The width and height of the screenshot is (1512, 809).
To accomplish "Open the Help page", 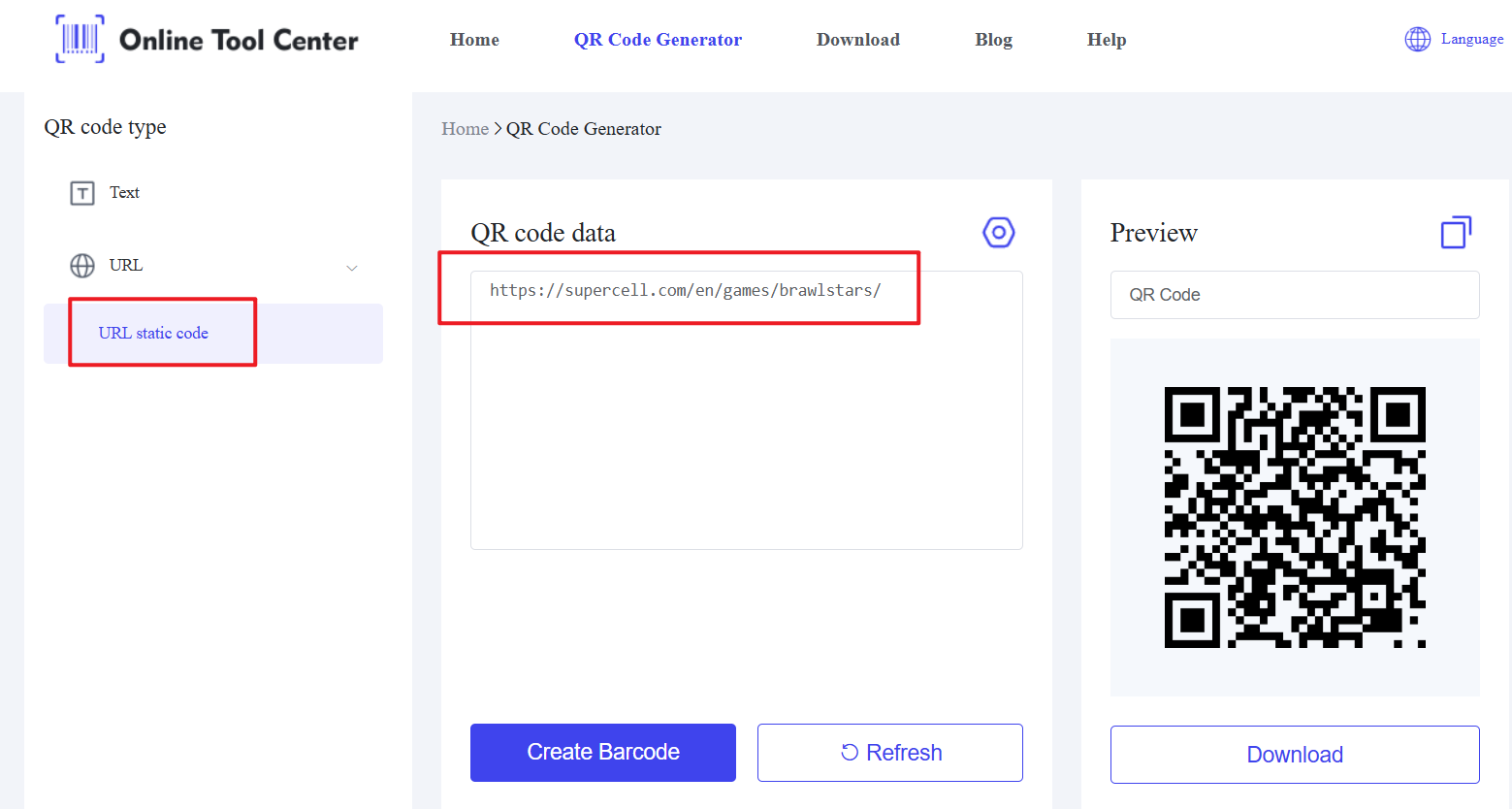I will 1106,40.
